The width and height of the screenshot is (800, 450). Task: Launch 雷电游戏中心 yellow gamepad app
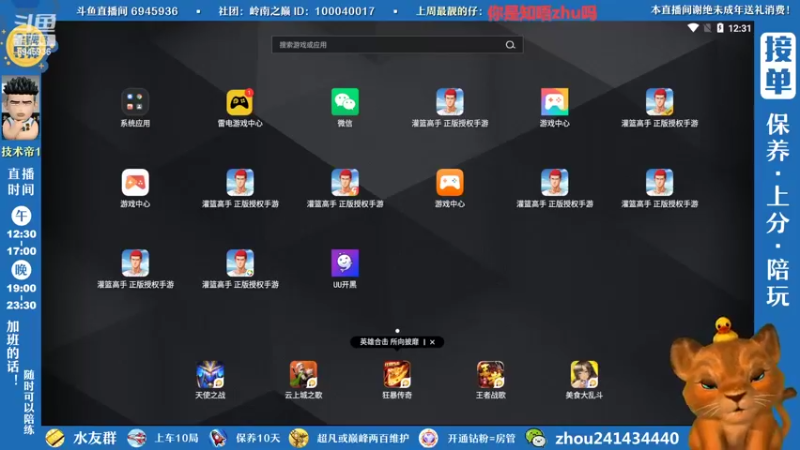240,102
